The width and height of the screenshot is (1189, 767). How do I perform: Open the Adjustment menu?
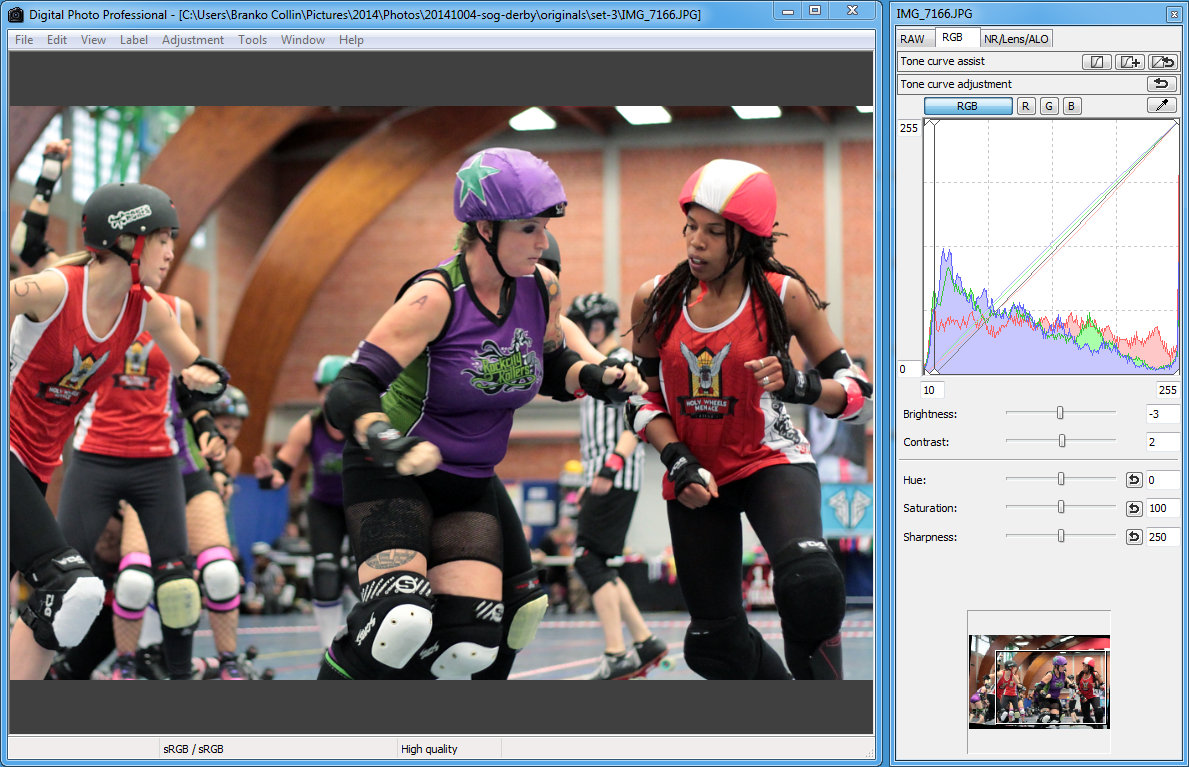(193, 40)
